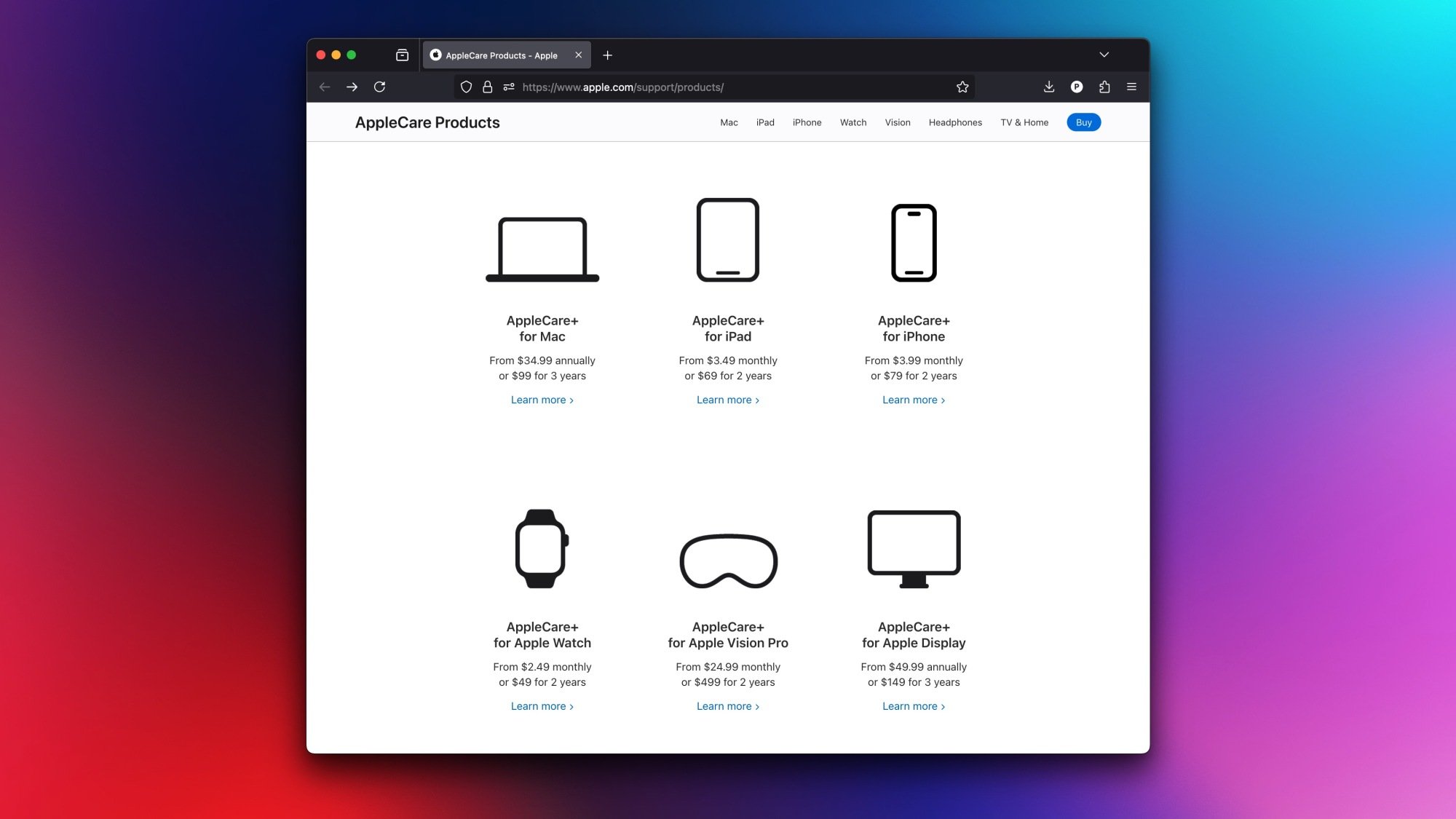Image resolution: width=1456 pixels, height=819 pixels.
Task: Click the Apple Display monitor icon
Action: click(x=914, y=549)
